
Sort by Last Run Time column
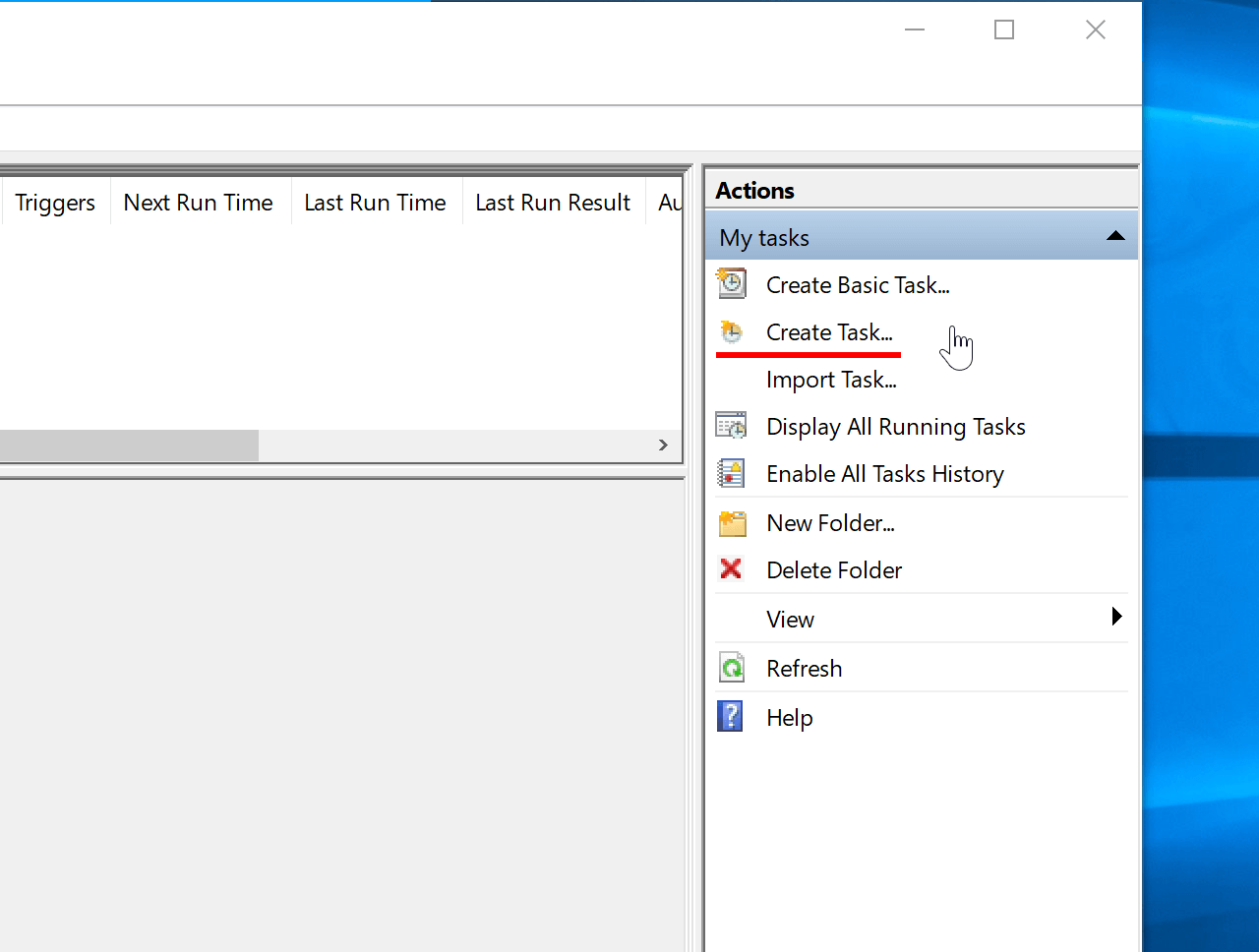pyautogui.click(x=375, y=203)
